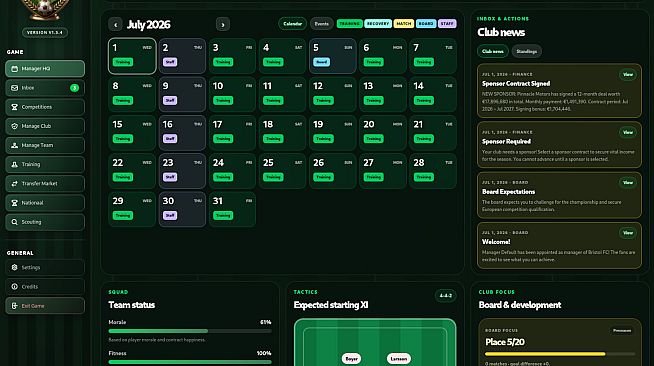Open the Transfer Market menu item

tap(45, 184)
